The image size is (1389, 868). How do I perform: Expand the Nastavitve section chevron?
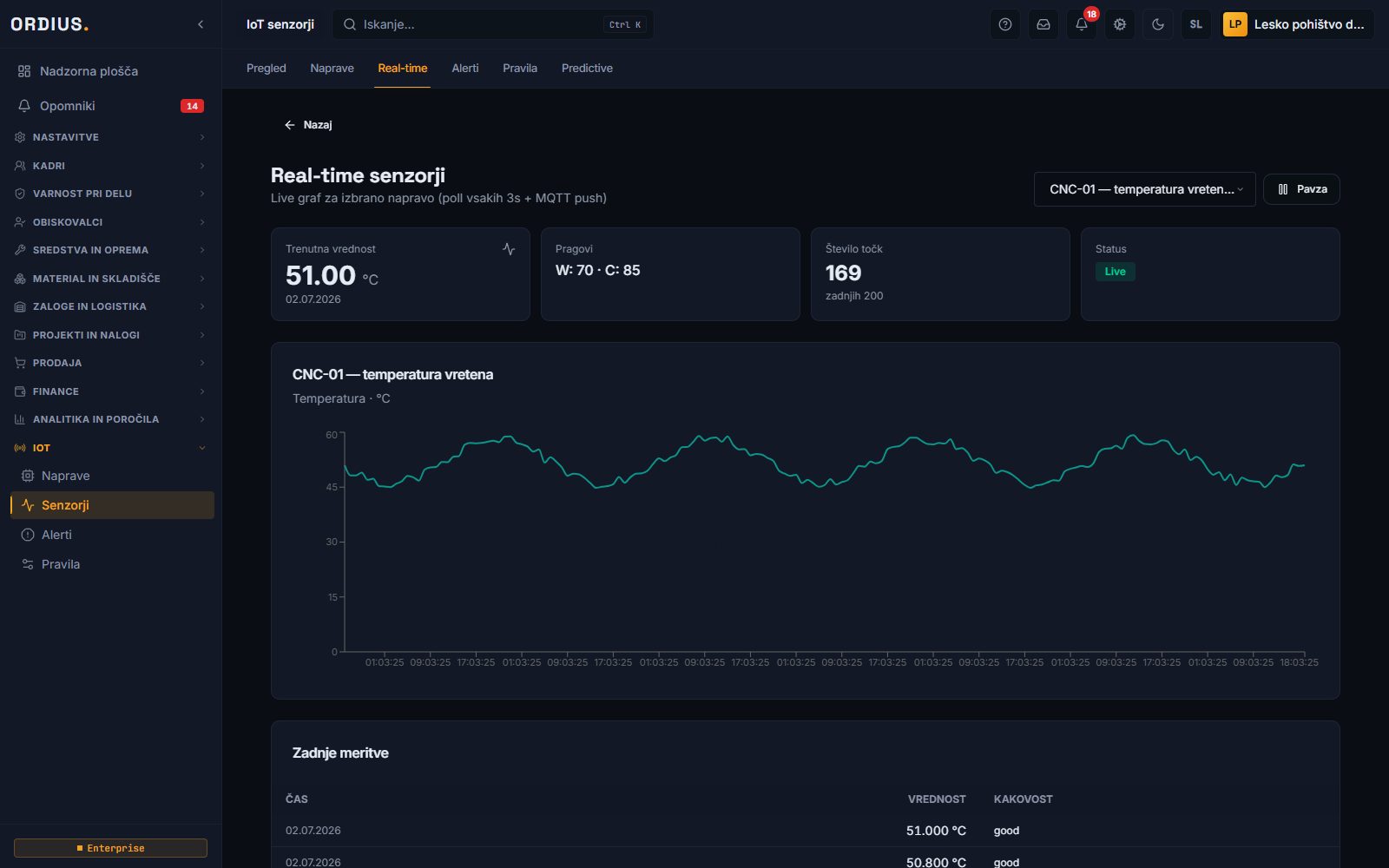(x=202, y=137)
